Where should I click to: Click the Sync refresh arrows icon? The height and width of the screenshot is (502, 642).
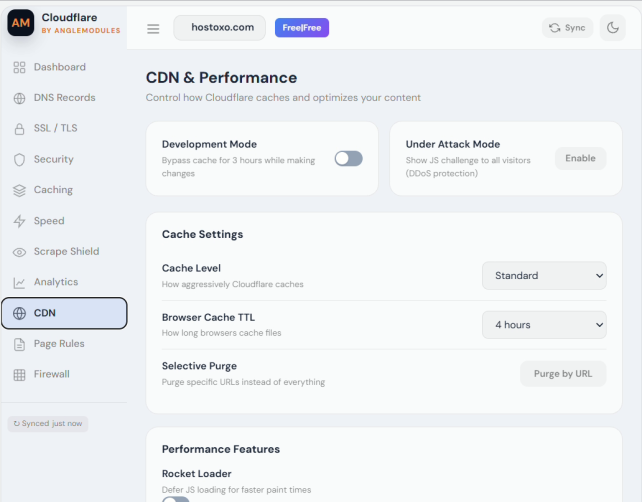tap(555, 28)
